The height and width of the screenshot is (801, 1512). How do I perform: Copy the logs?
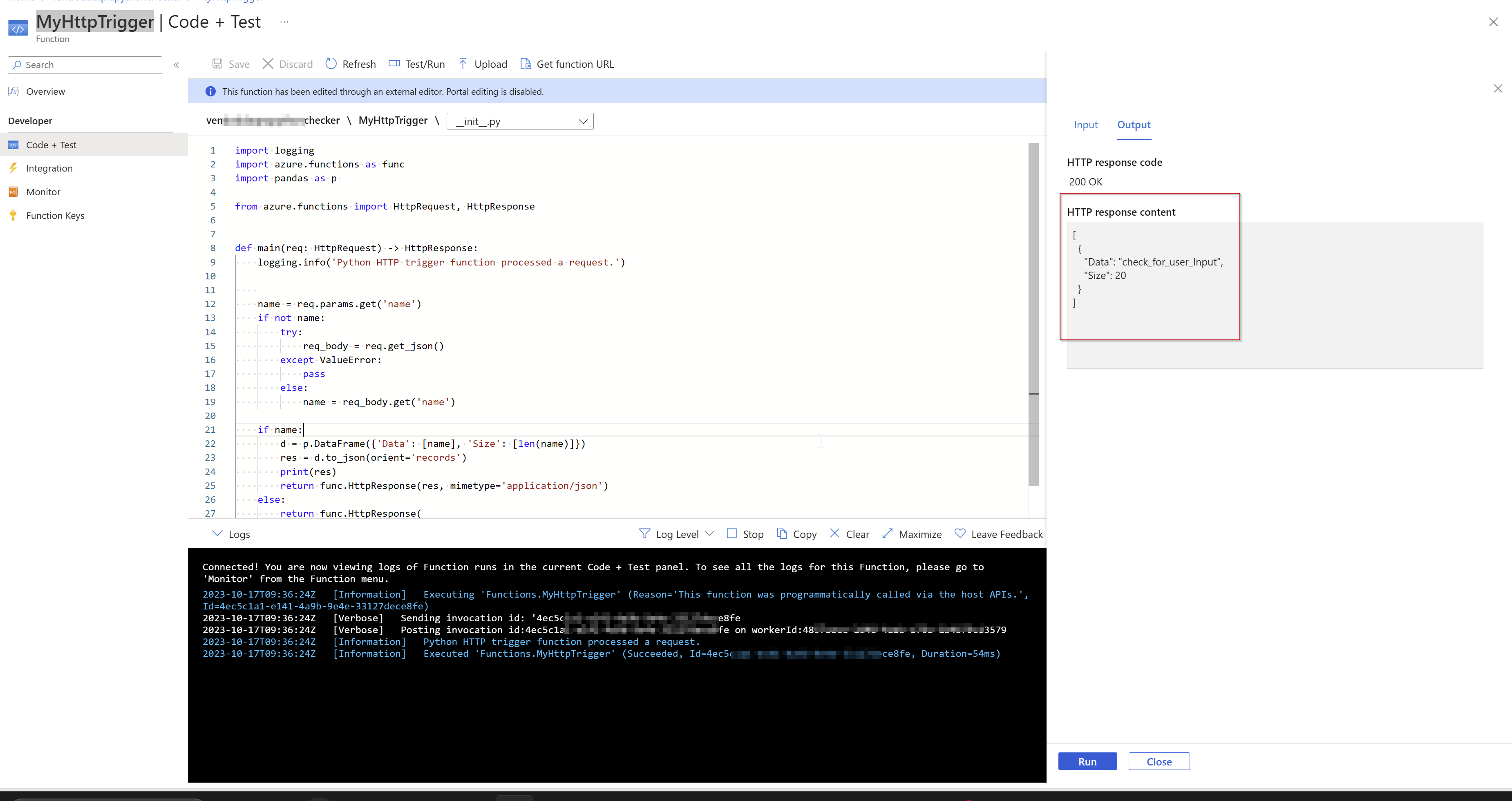point(796,534)
